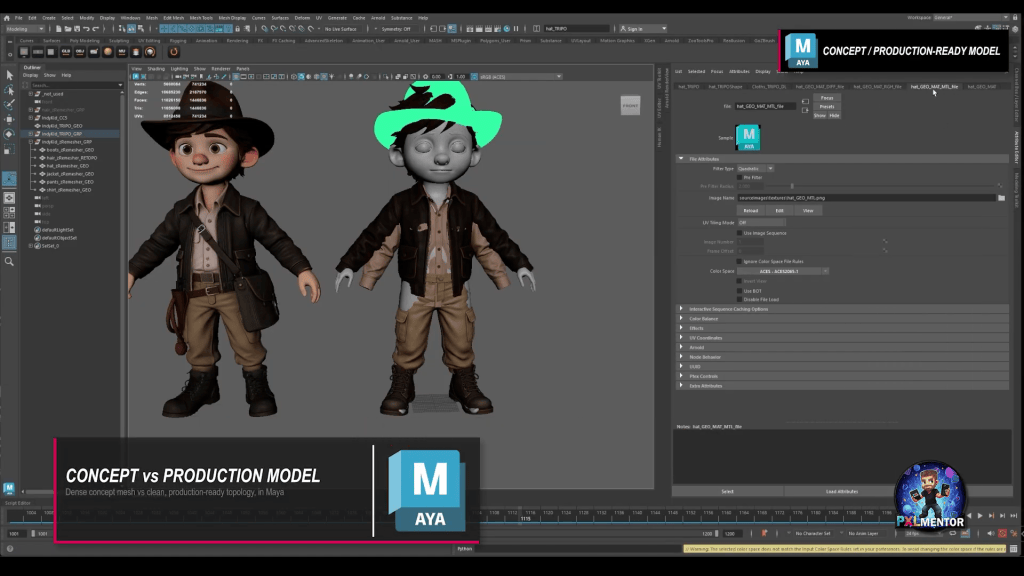The width and height of the screenshot is (1024, 576).
Task: Activate the Paint selection tool
Action: (x=9, y=104)
